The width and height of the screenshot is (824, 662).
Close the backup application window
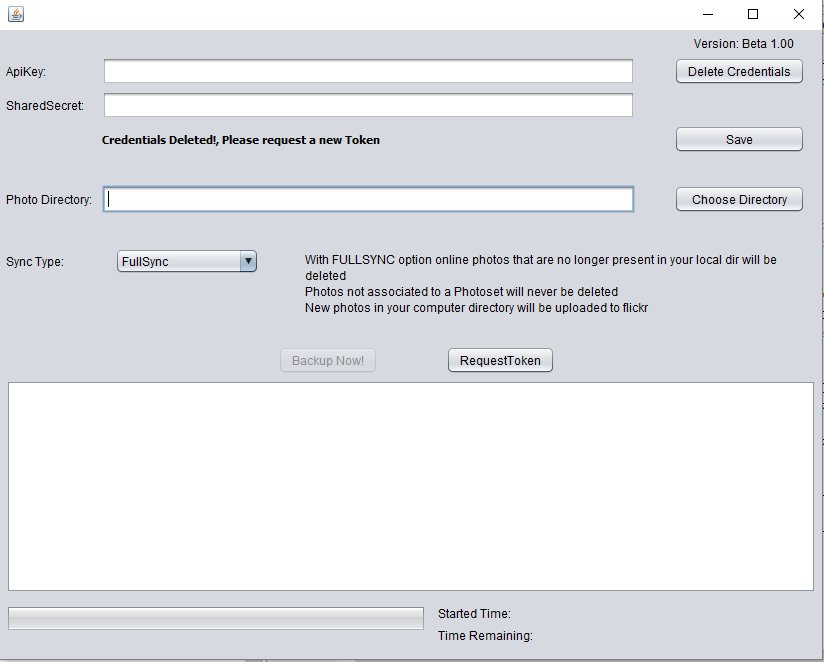pos(798,14)
